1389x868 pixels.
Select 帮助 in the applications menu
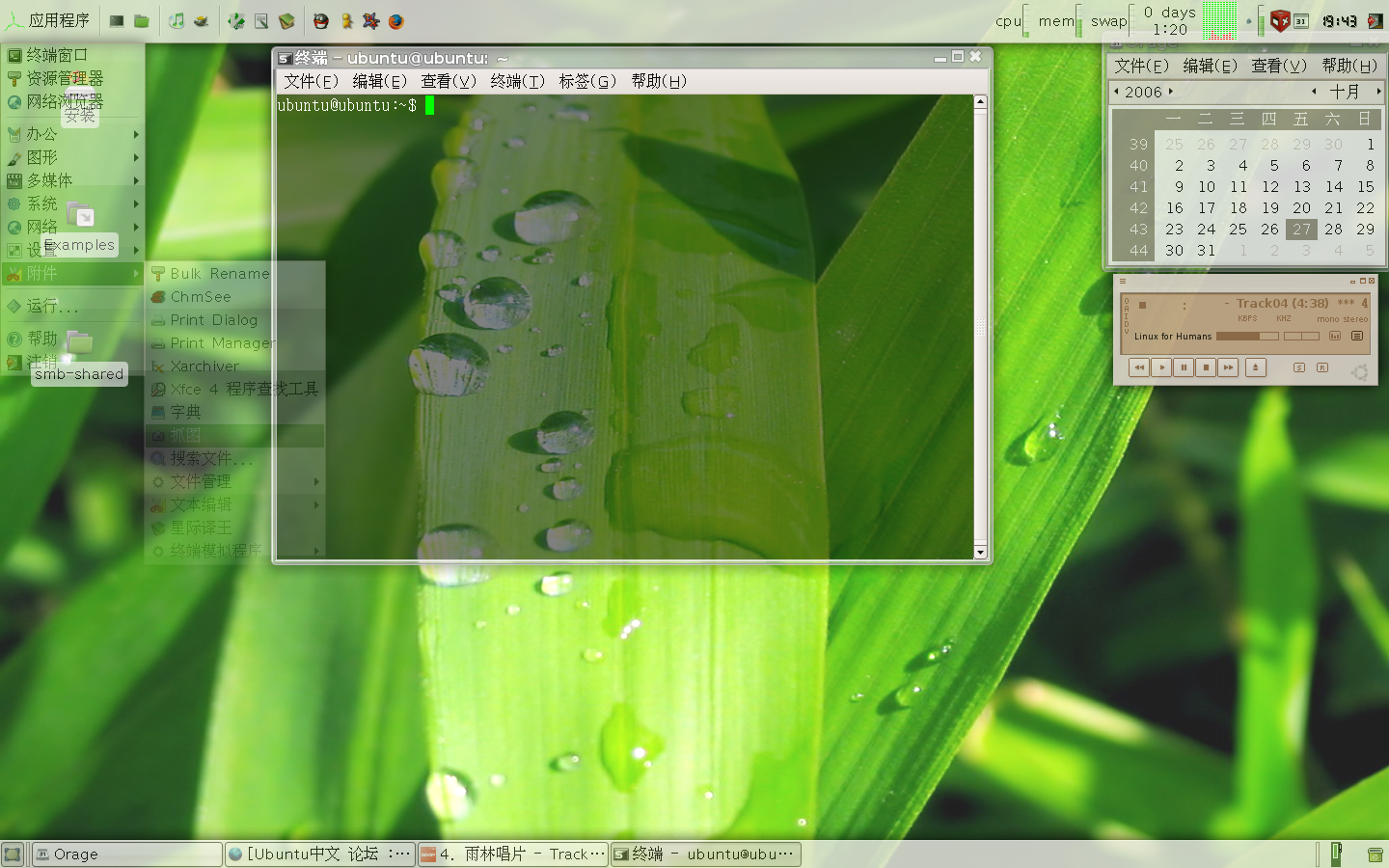point(72,339)
